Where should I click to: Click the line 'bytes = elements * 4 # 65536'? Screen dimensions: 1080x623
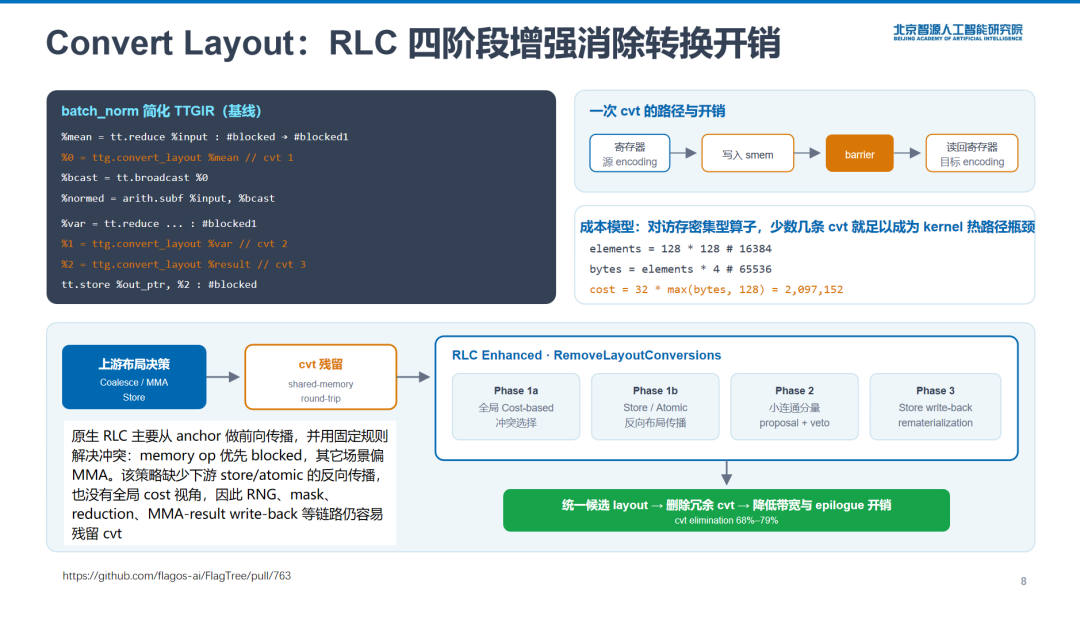[x=680, y=269]
